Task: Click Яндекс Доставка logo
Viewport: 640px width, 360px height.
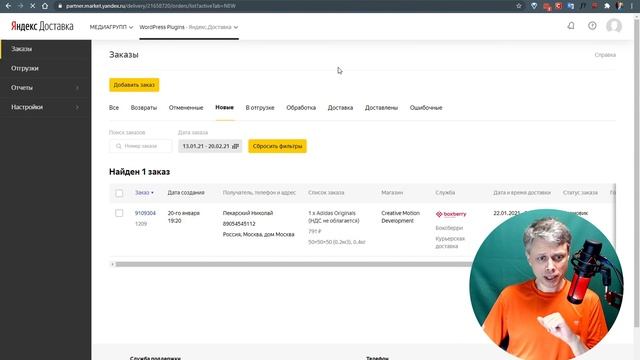Action: (x=42, y=26)
